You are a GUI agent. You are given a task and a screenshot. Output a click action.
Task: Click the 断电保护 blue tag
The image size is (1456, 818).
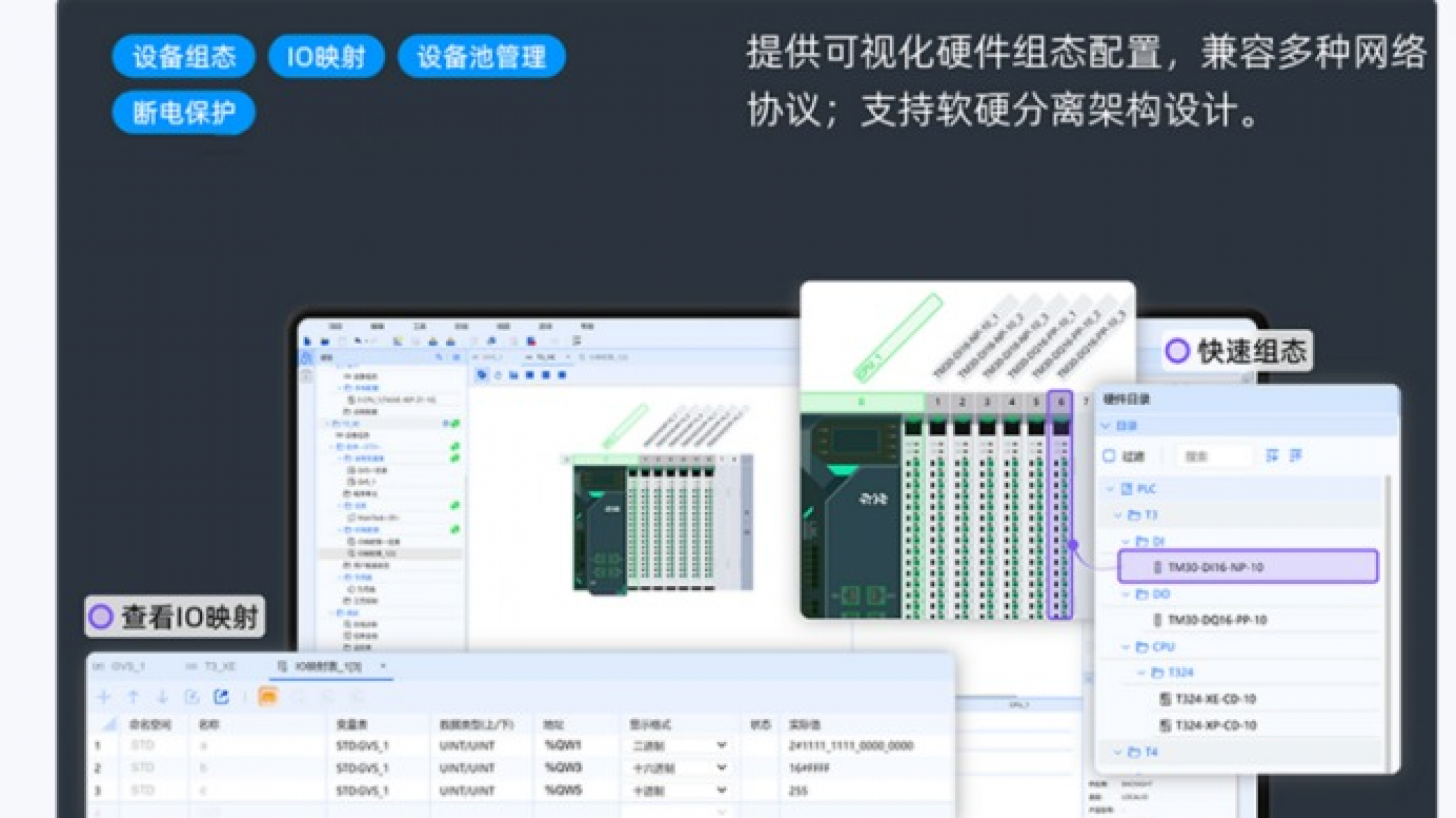(x=183, y=112)
